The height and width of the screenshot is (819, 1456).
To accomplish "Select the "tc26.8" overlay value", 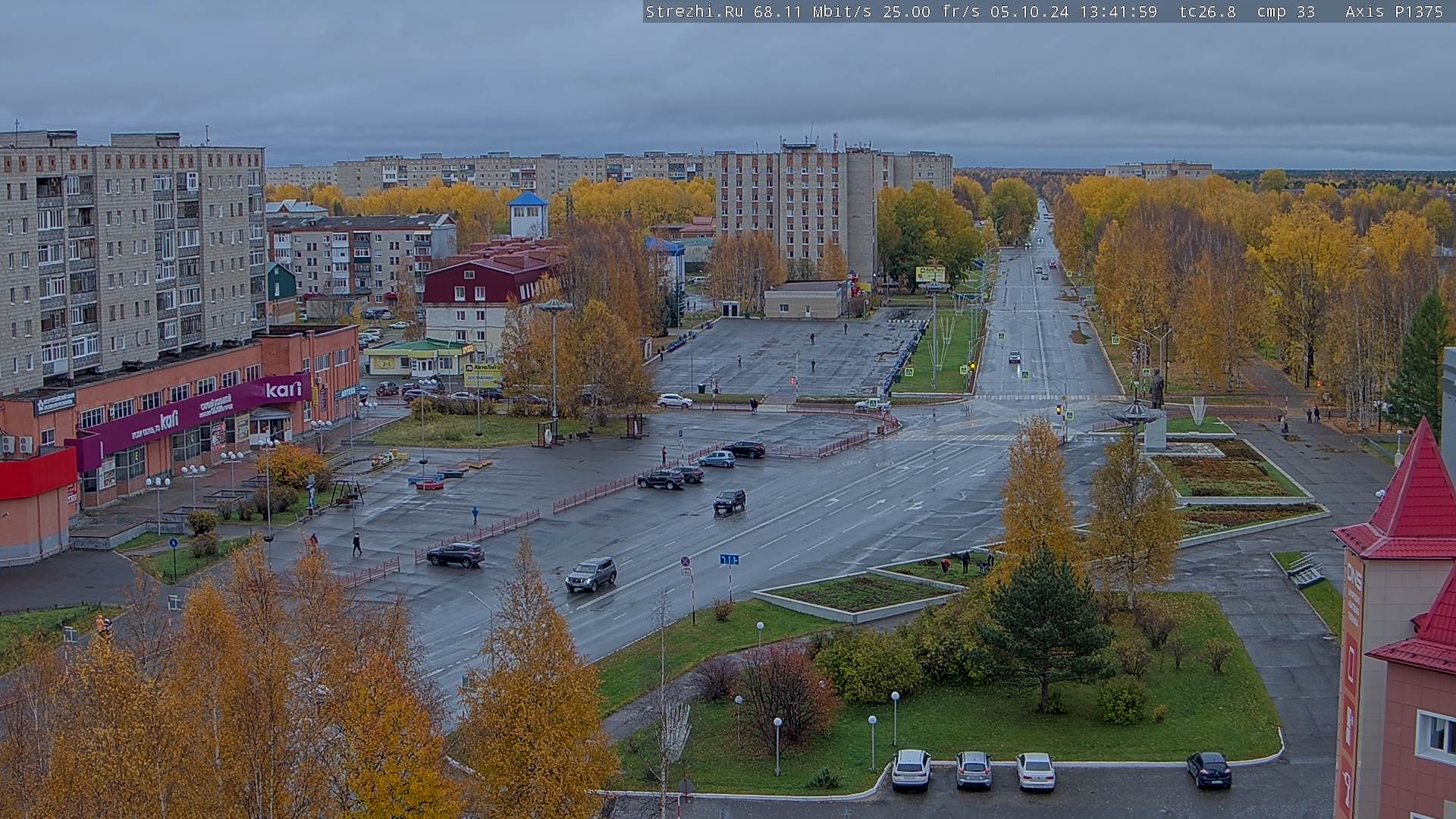I will [1208, 11].
